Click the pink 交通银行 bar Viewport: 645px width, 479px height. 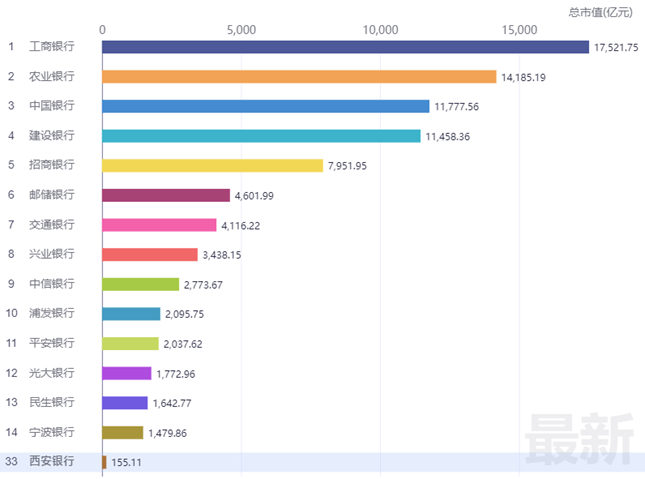point(159,225)
